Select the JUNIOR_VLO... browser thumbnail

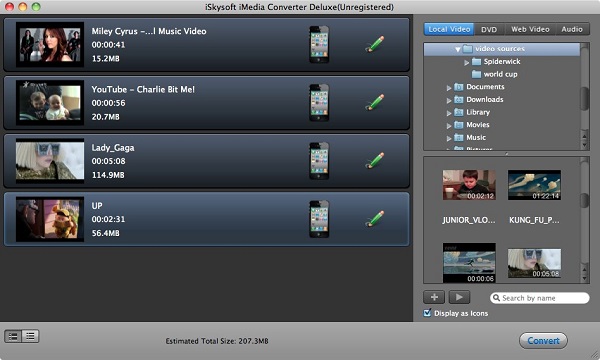[x=469, y=185]
